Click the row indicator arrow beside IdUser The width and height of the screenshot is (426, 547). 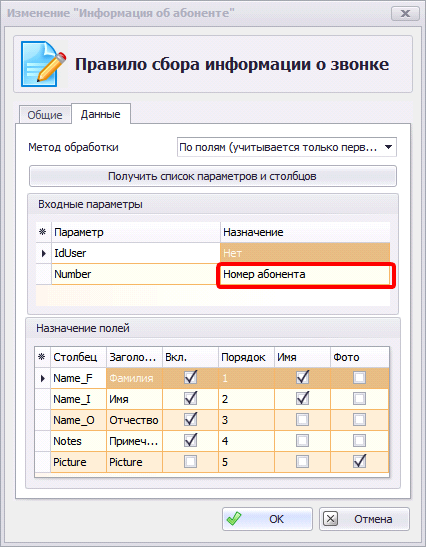coord(44,253)
